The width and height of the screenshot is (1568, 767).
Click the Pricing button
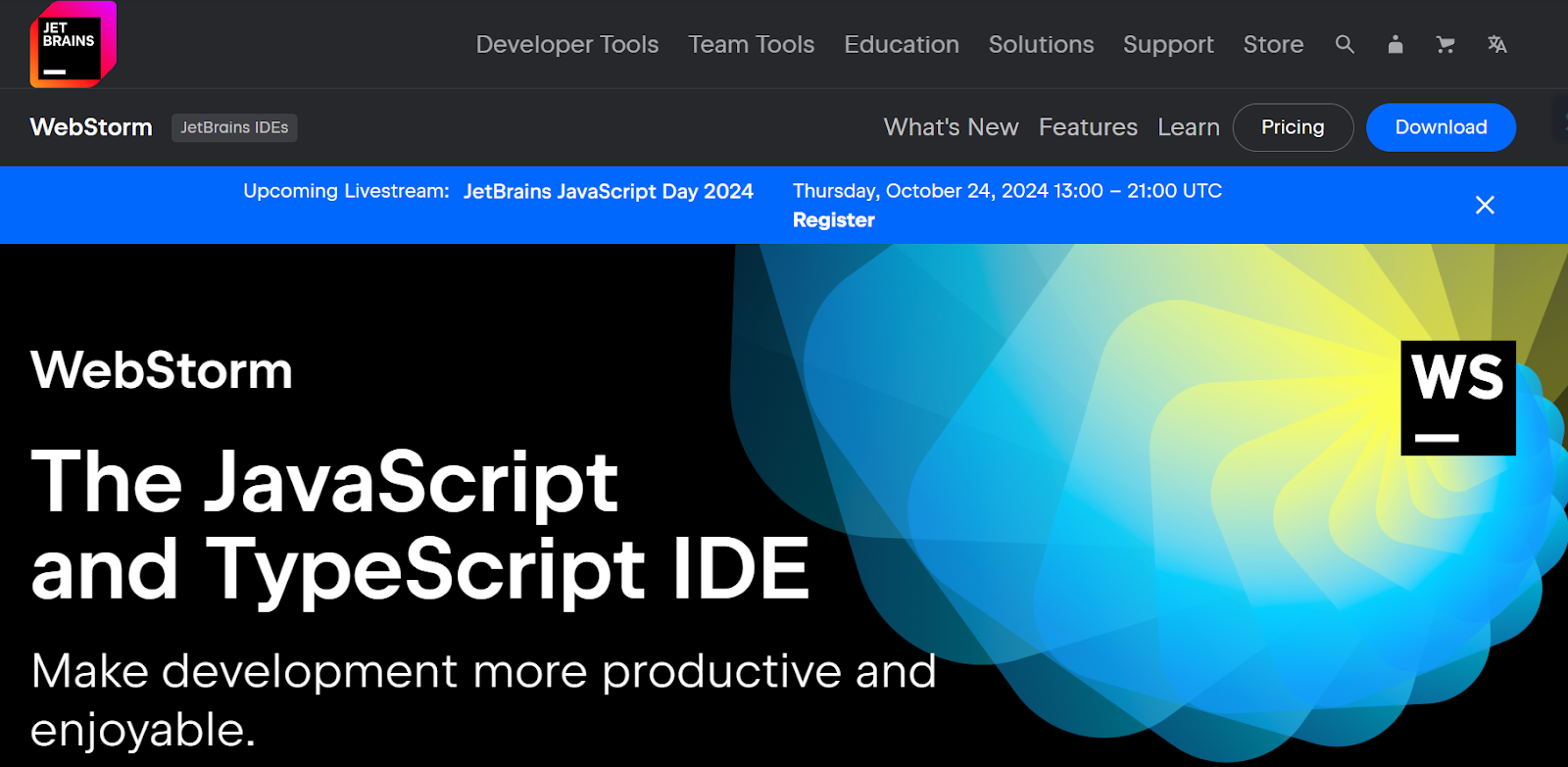click(x=1293, y=127)
